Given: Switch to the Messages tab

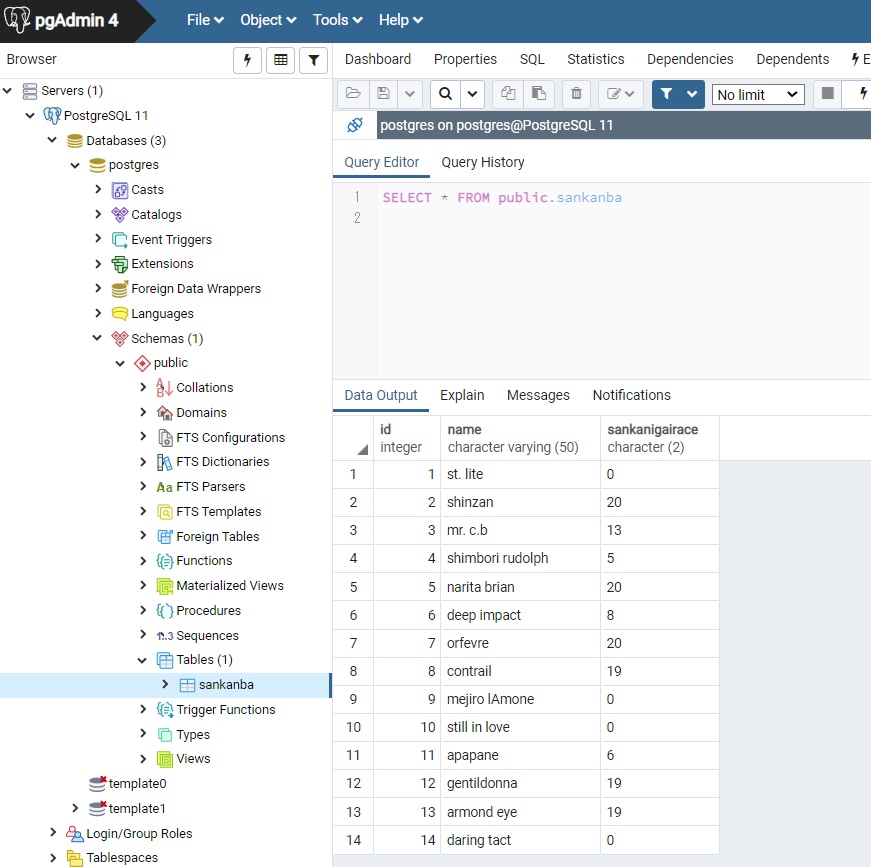Looking at the screenshot, I should [538, 395].
